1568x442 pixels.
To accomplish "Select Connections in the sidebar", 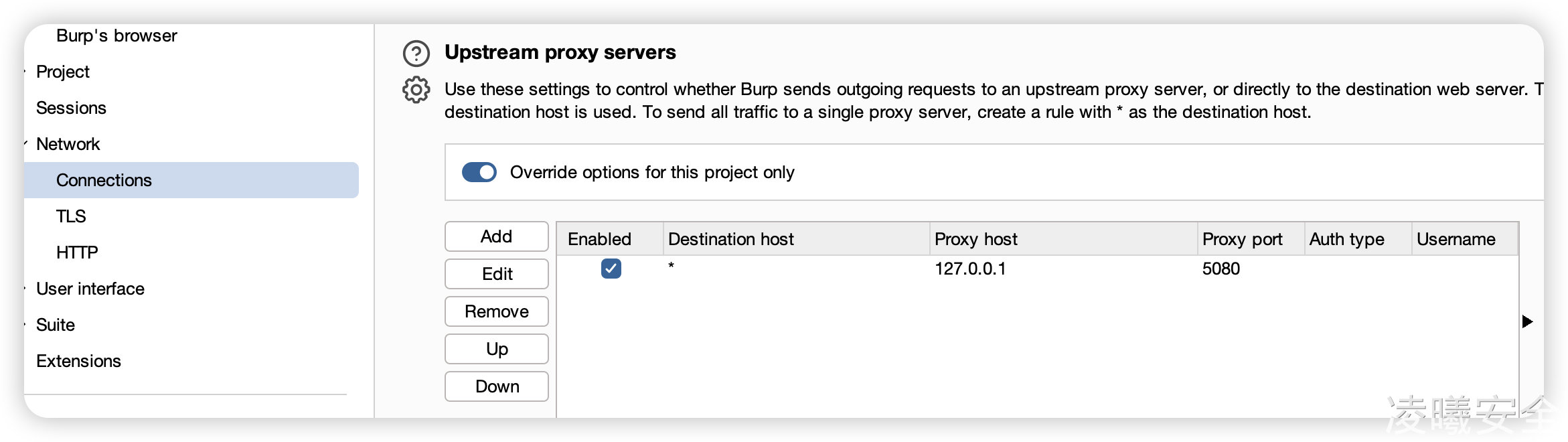I will 104,180.
